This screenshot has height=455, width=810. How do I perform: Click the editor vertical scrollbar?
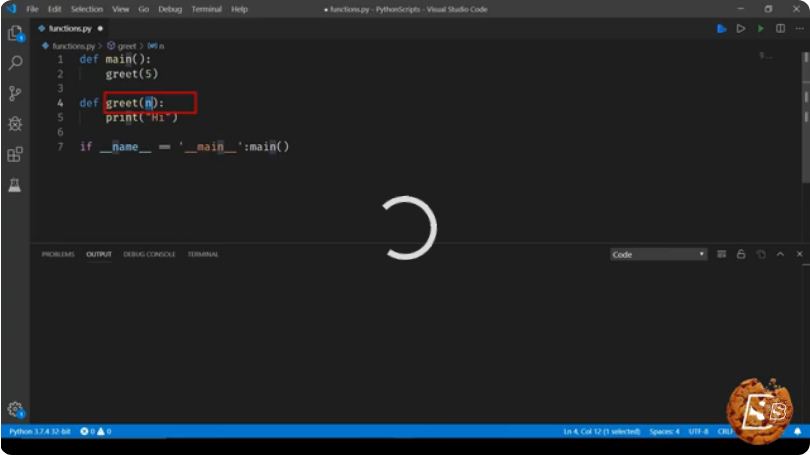coord(805,116)
